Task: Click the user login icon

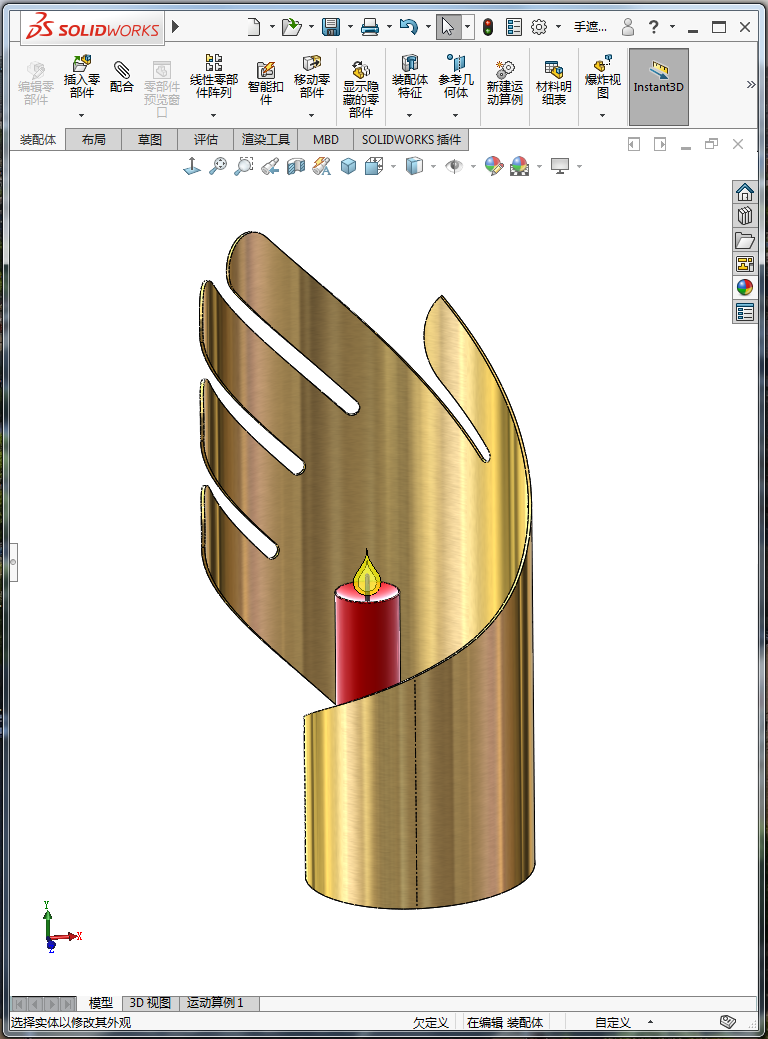Action: [x=628, y=27]
